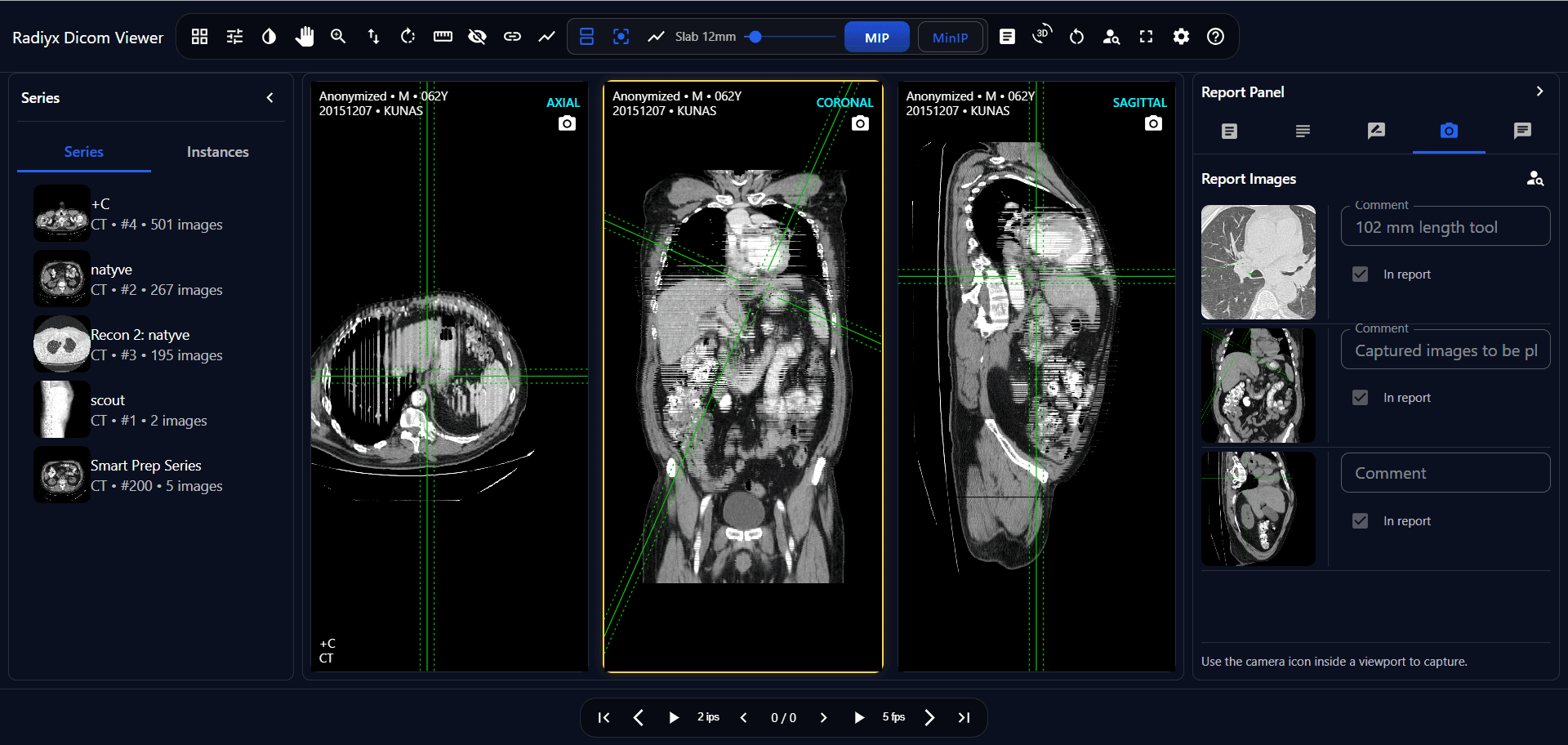
Task: Activate the Zoom tool
Action: (x=338, y=36)
